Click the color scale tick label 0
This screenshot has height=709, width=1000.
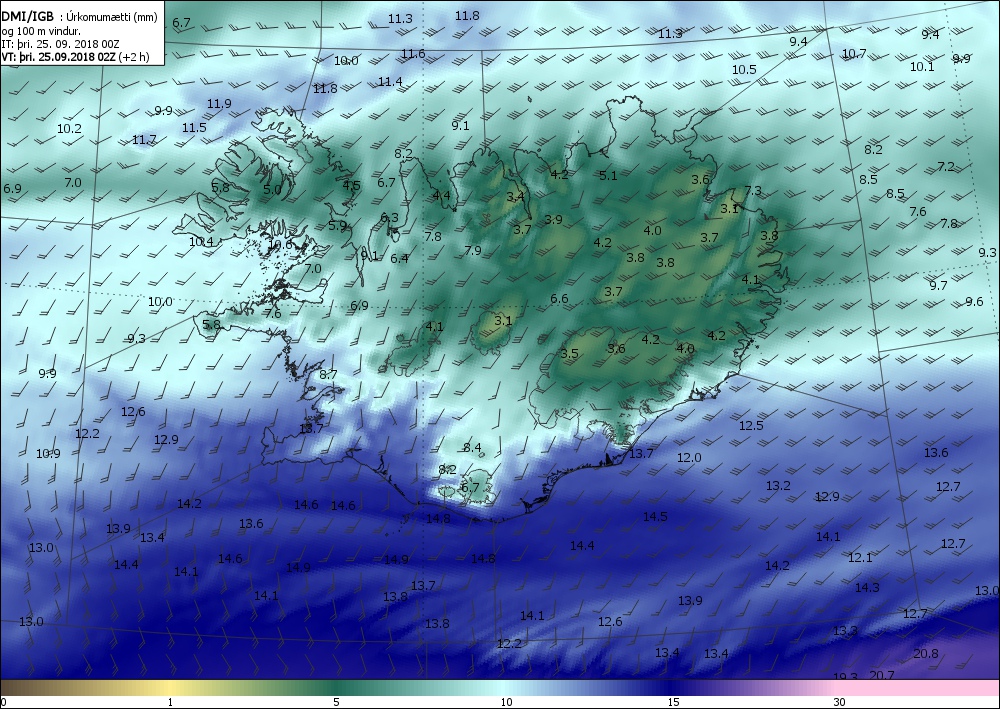[4, 703]
